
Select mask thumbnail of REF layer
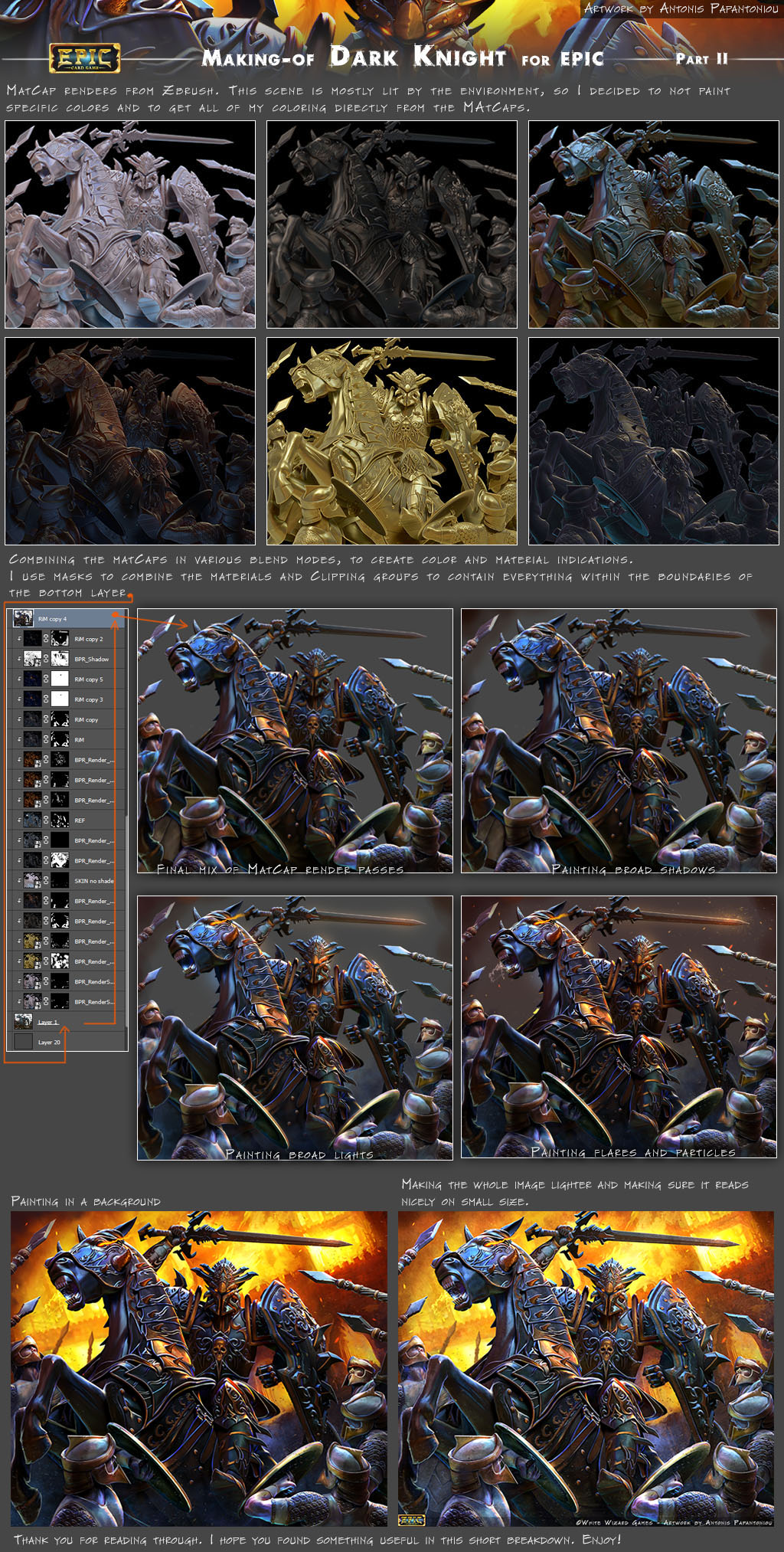(x=60, y=820)
